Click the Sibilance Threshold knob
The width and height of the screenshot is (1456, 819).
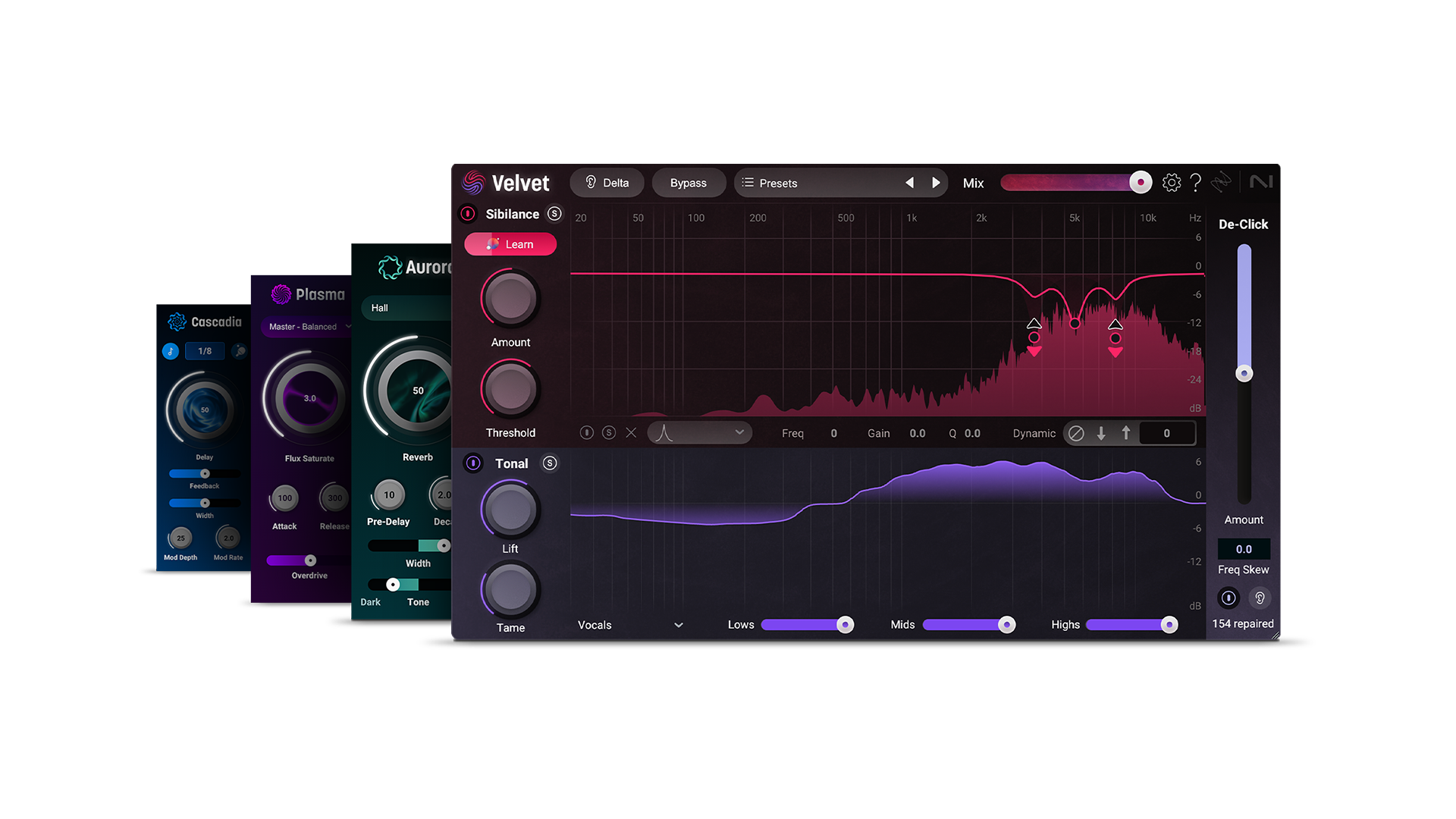tap(510, 389)
